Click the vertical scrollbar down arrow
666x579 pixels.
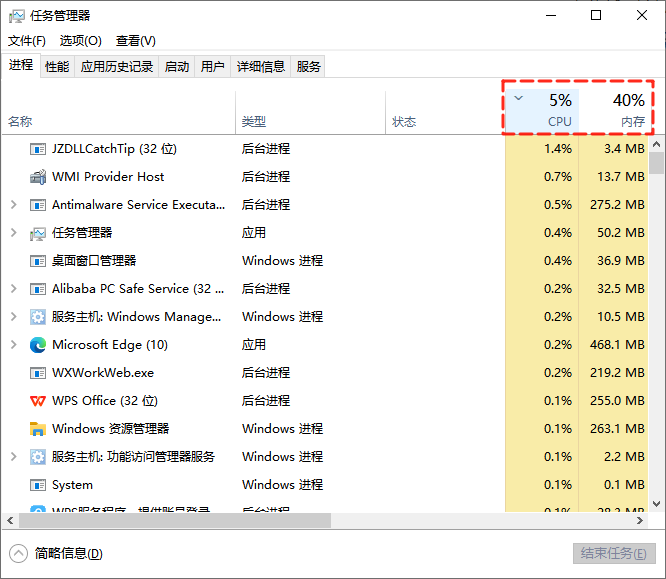click(x=657, y=503)
